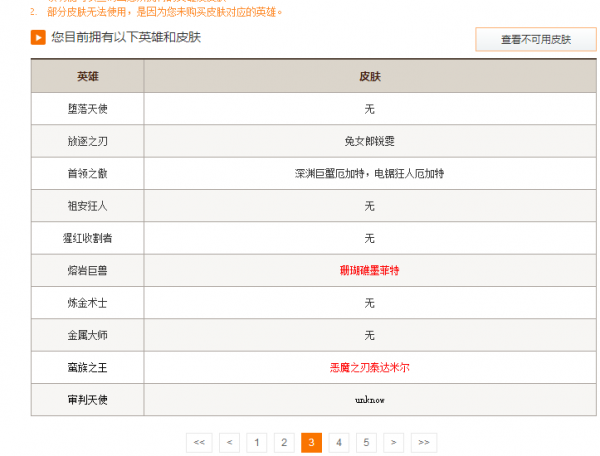The image size is (600, 456).
Task: Select hero cell 放逐之刃
Action: [88, 141]
